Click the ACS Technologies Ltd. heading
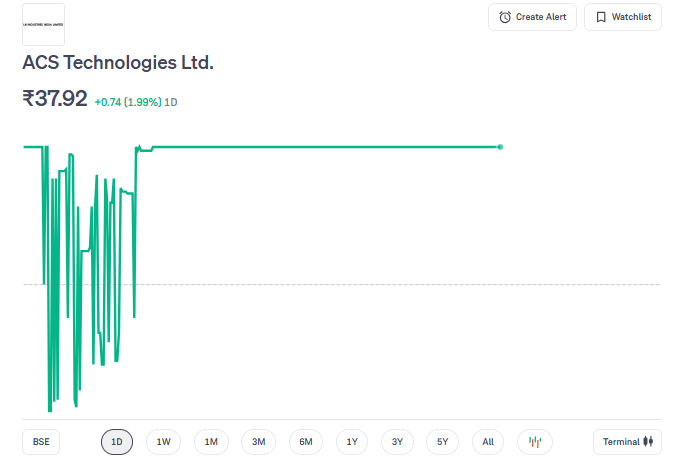 (118, 63)
